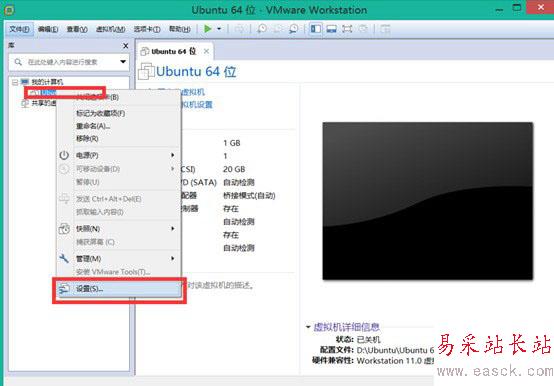Screen dimensions: 554x386
Task: Select the 共享的虚拟机 tree item
Action: click(39, 103)
